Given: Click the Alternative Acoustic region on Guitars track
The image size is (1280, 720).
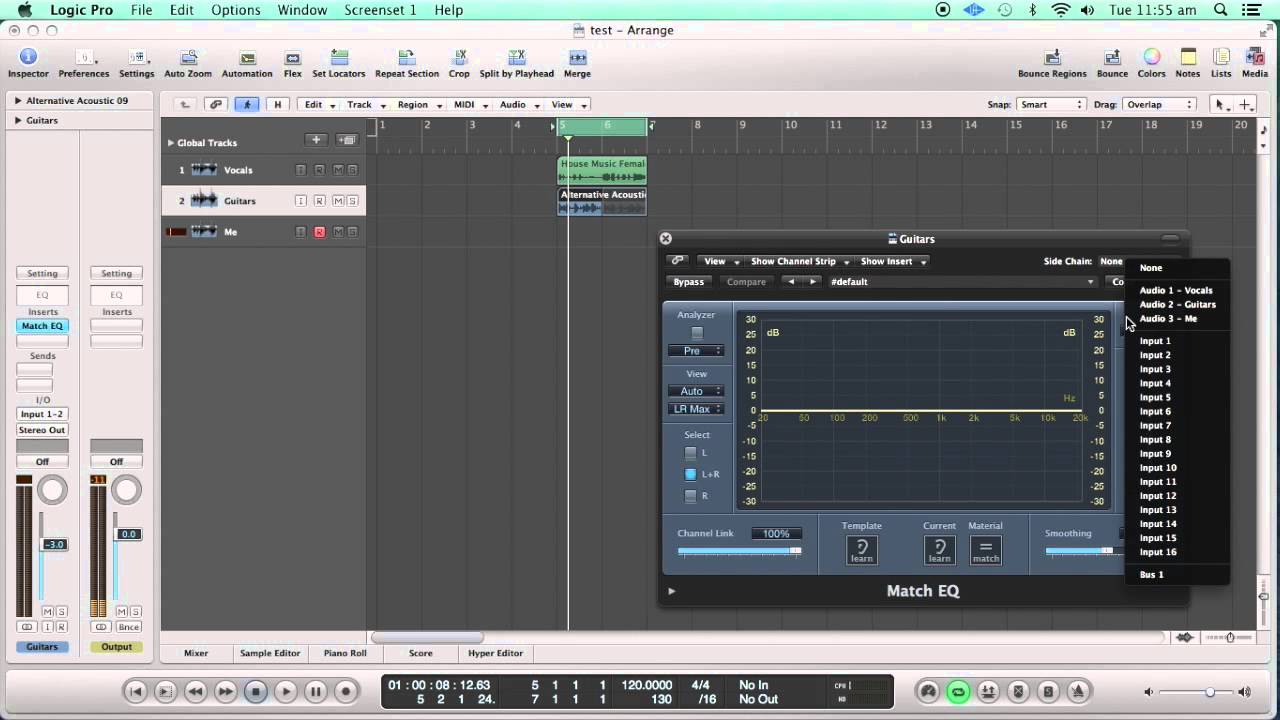Looking at the screenshot, I should (602, 201).
